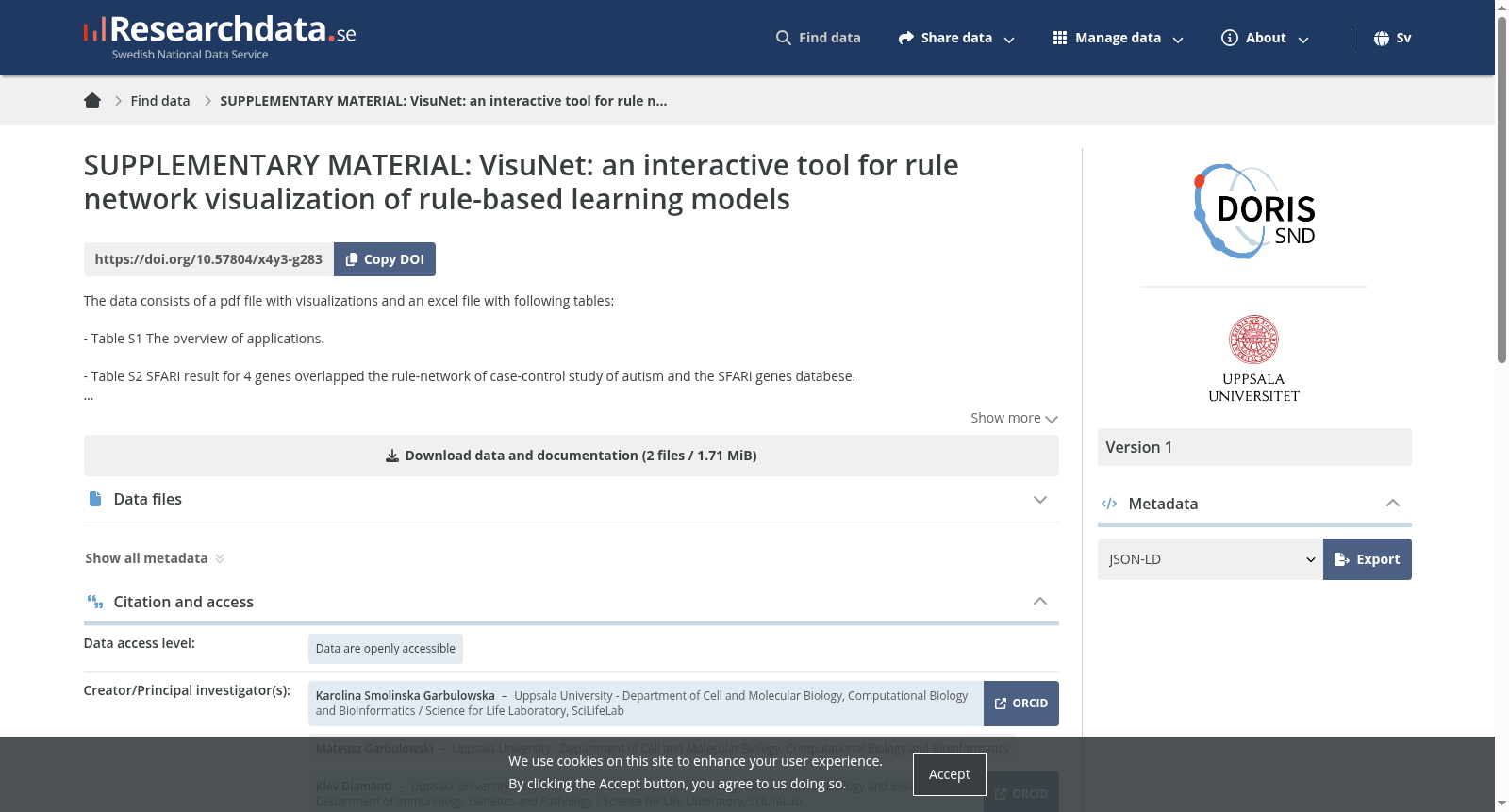This screenshot has height=812, width=1509.
Task: Open the JSON-LD format dropdown
Action: click(x=1210, y=559)
